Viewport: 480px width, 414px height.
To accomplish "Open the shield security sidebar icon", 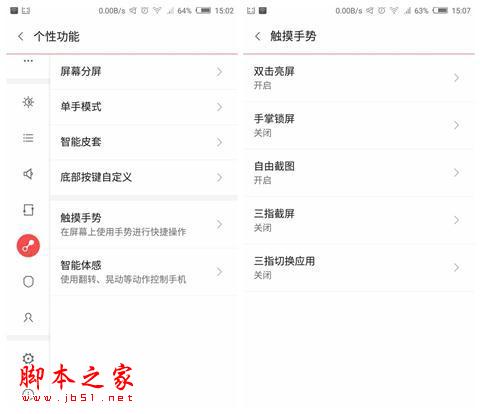I will pyautogui.click(x=28, y=282).
